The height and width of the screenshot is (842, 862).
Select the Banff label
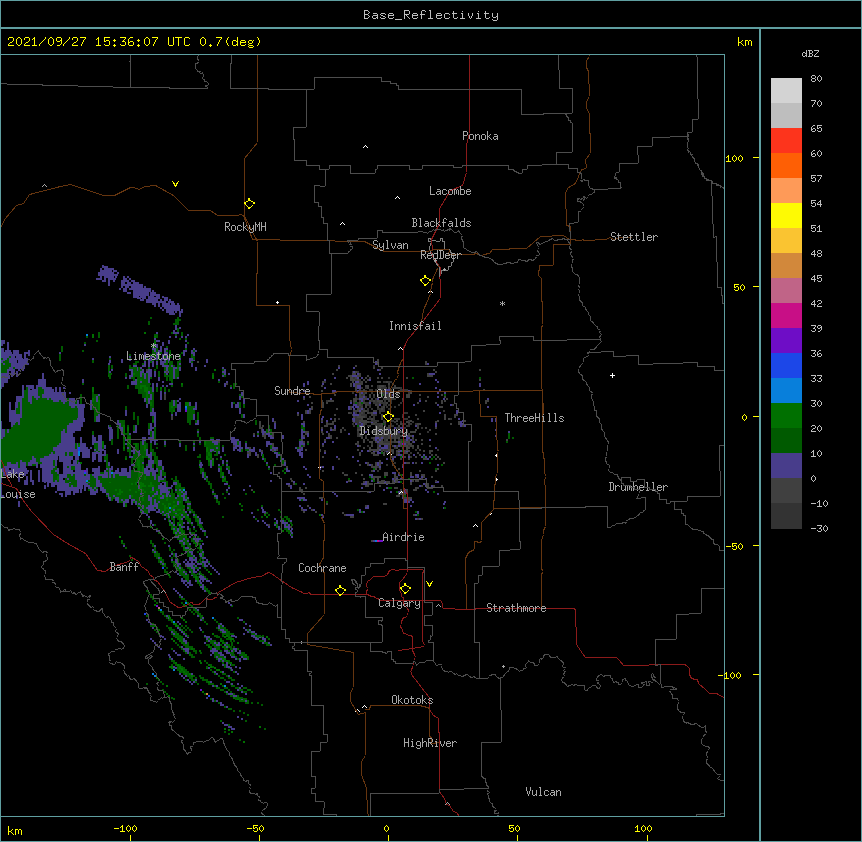point(124,567)
